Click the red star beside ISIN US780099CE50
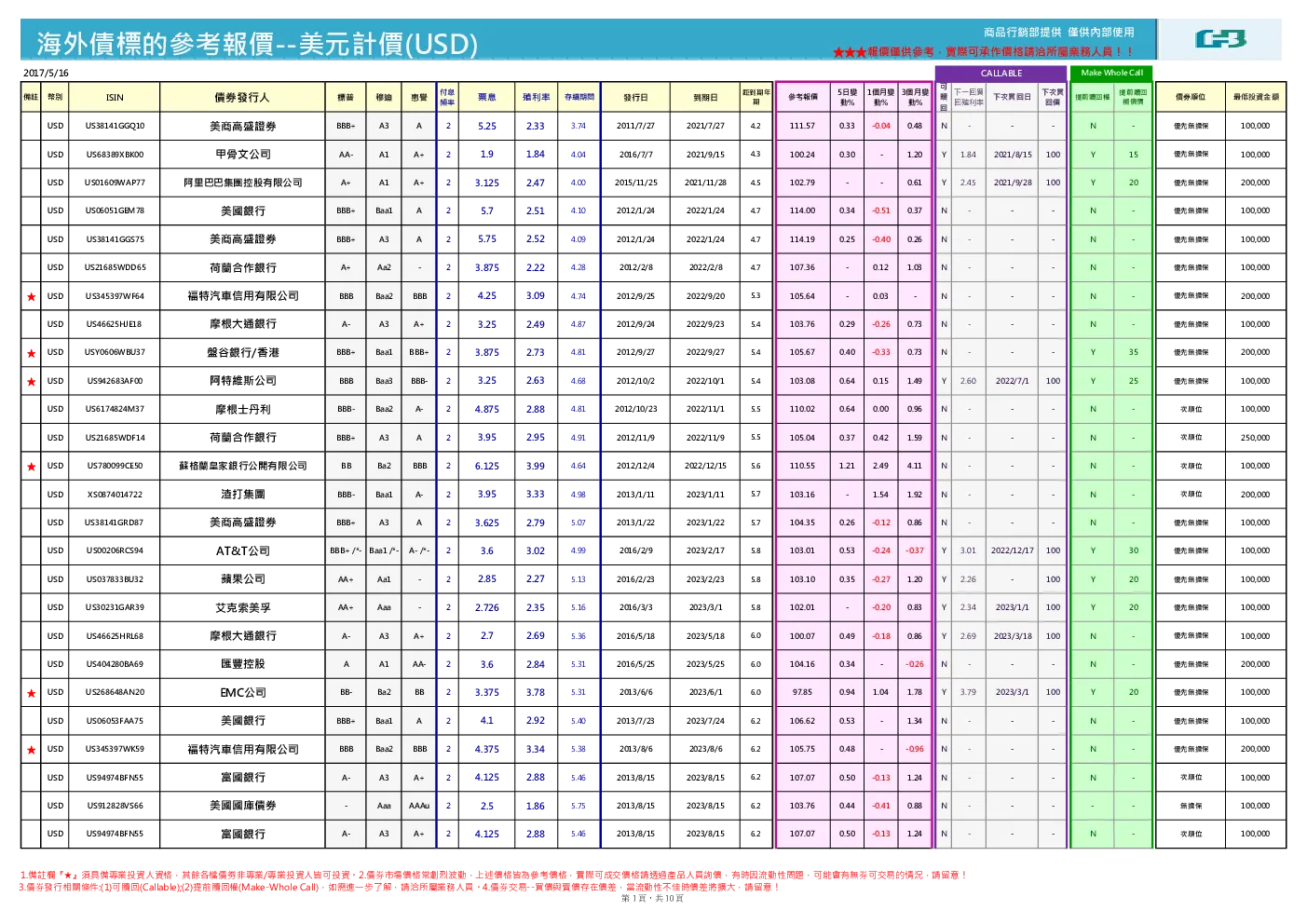Image resolution: width=1307 pixels, height=924 pixels. pos(31,466)
